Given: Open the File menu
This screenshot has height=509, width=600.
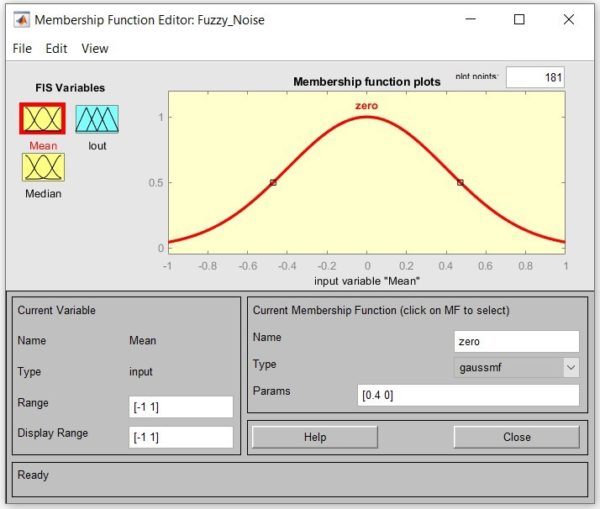Looking at the screenshot, I should pos(22,49).
